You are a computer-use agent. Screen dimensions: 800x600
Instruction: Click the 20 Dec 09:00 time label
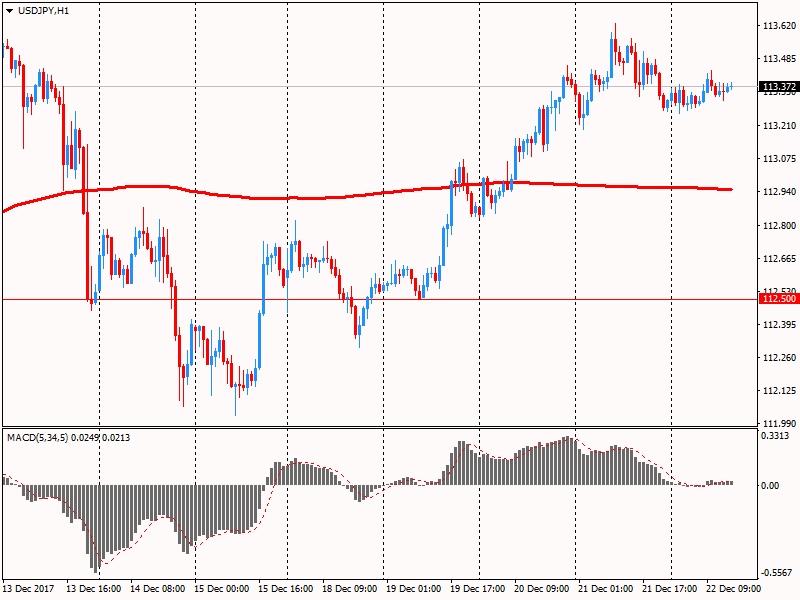[x=541, y=589]
